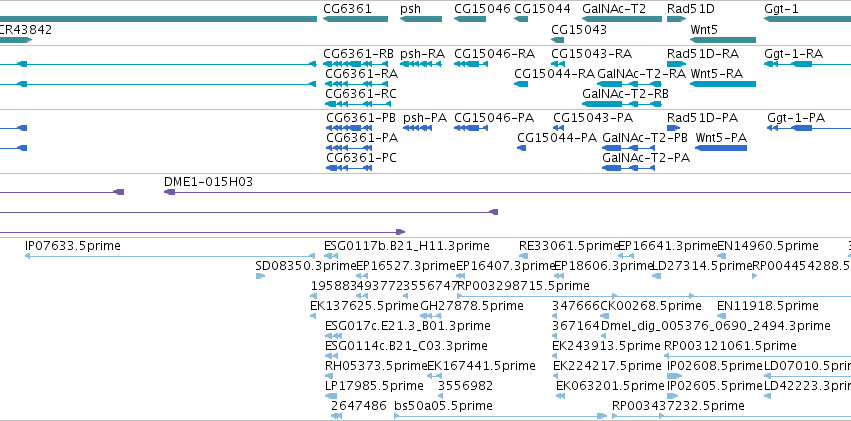851x421 pixels.
Task: Click the Dmel_dig_005376_0690_2494.3prime label
Action: 716,326
